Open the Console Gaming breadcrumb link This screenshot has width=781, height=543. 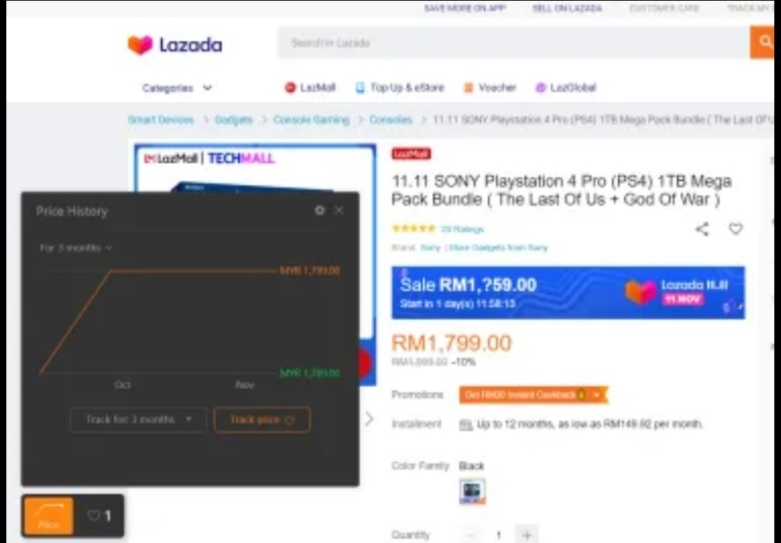(x=311, y=120)
